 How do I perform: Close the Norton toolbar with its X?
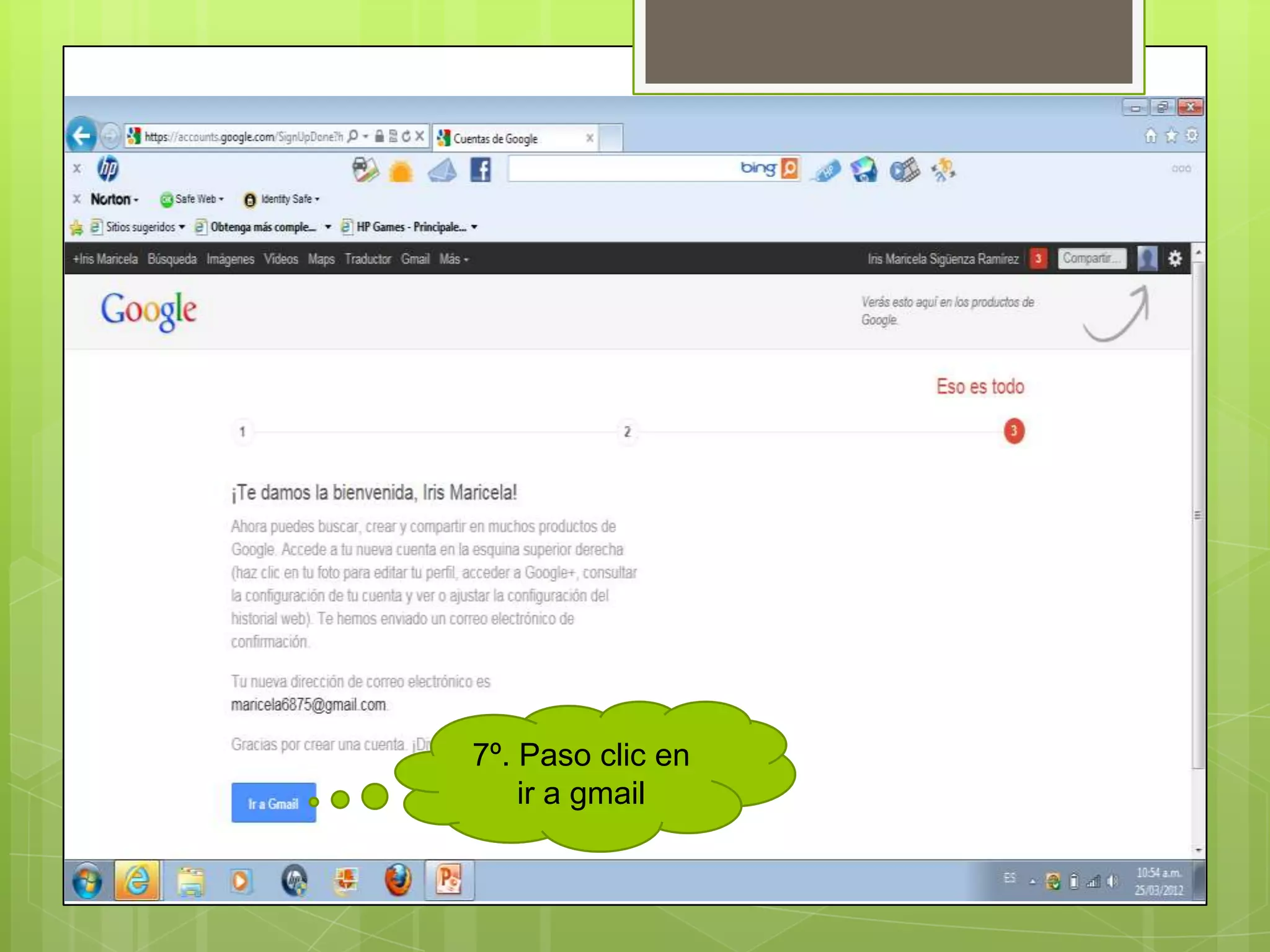coord(77,199)
